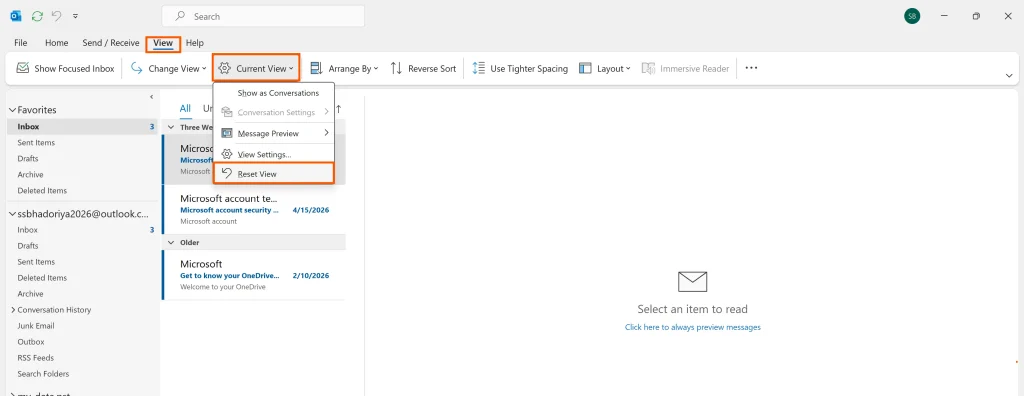Open the File menu tab

[21, 42]
